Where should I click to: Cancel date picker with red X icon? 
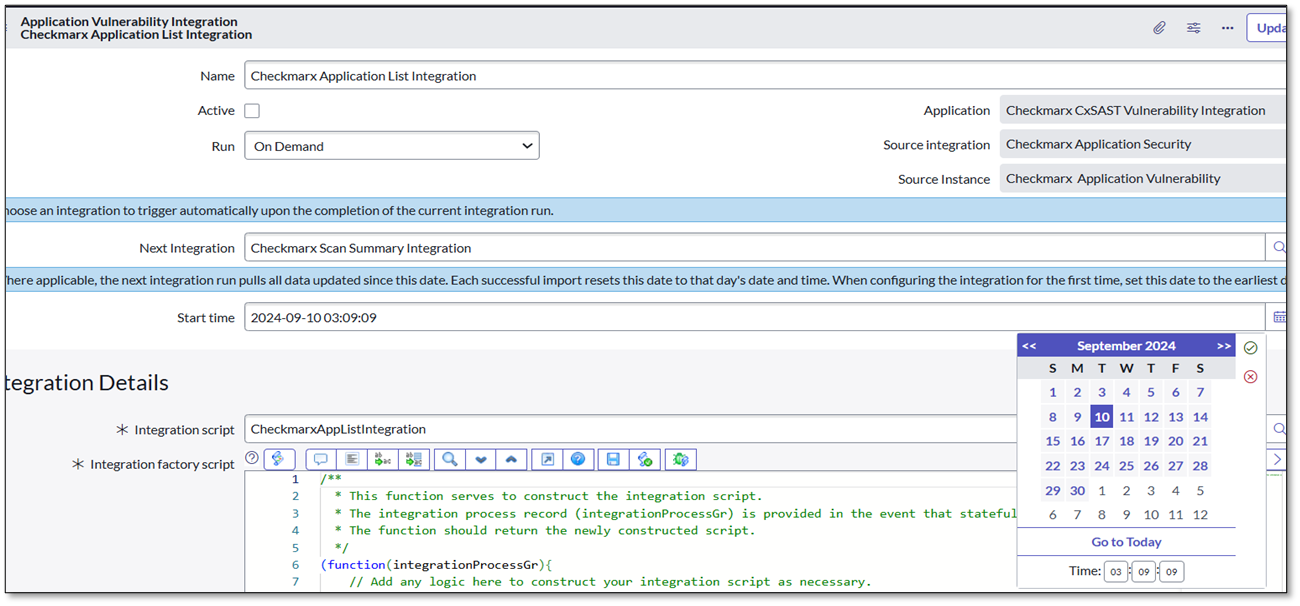tap(1250, 377)
